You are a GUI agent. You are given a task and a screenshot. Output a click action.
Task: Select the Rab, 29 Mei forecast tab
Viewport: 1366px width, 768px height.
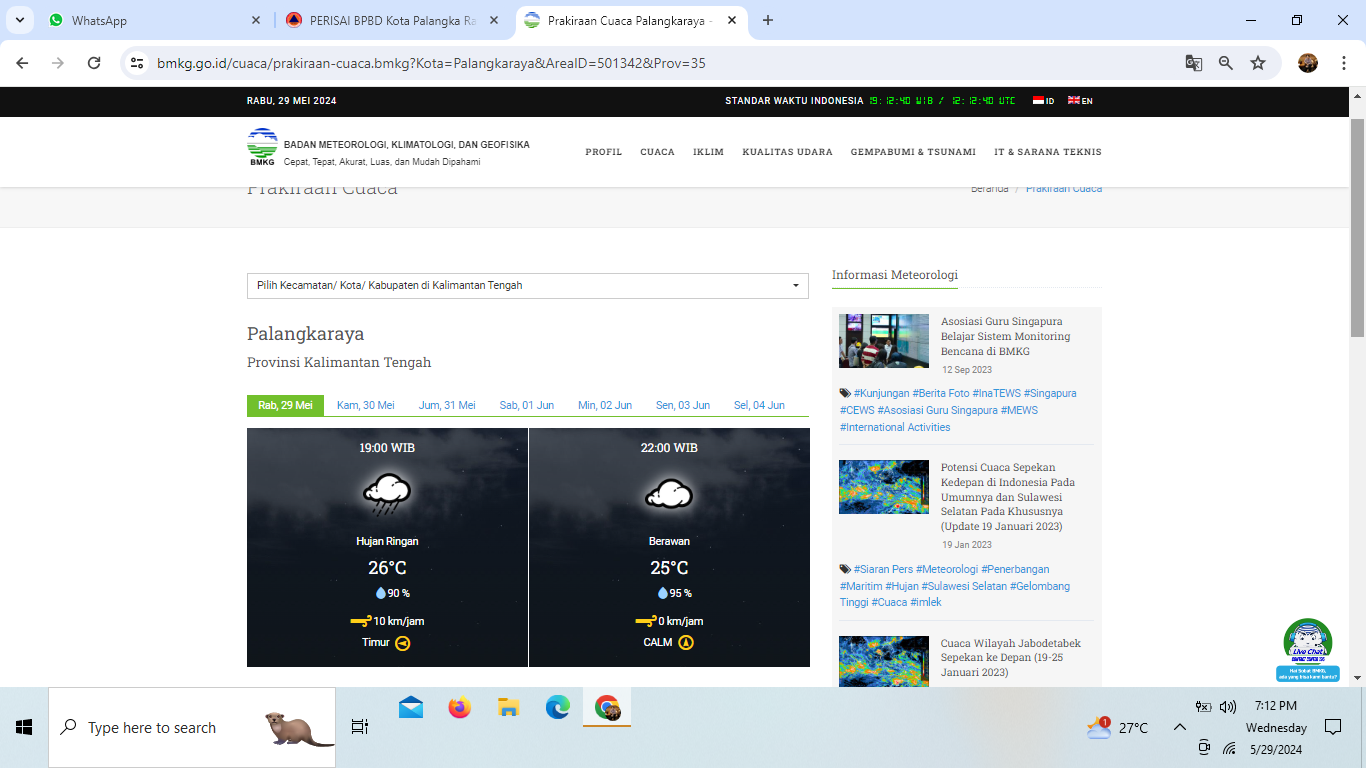point(285,405)
